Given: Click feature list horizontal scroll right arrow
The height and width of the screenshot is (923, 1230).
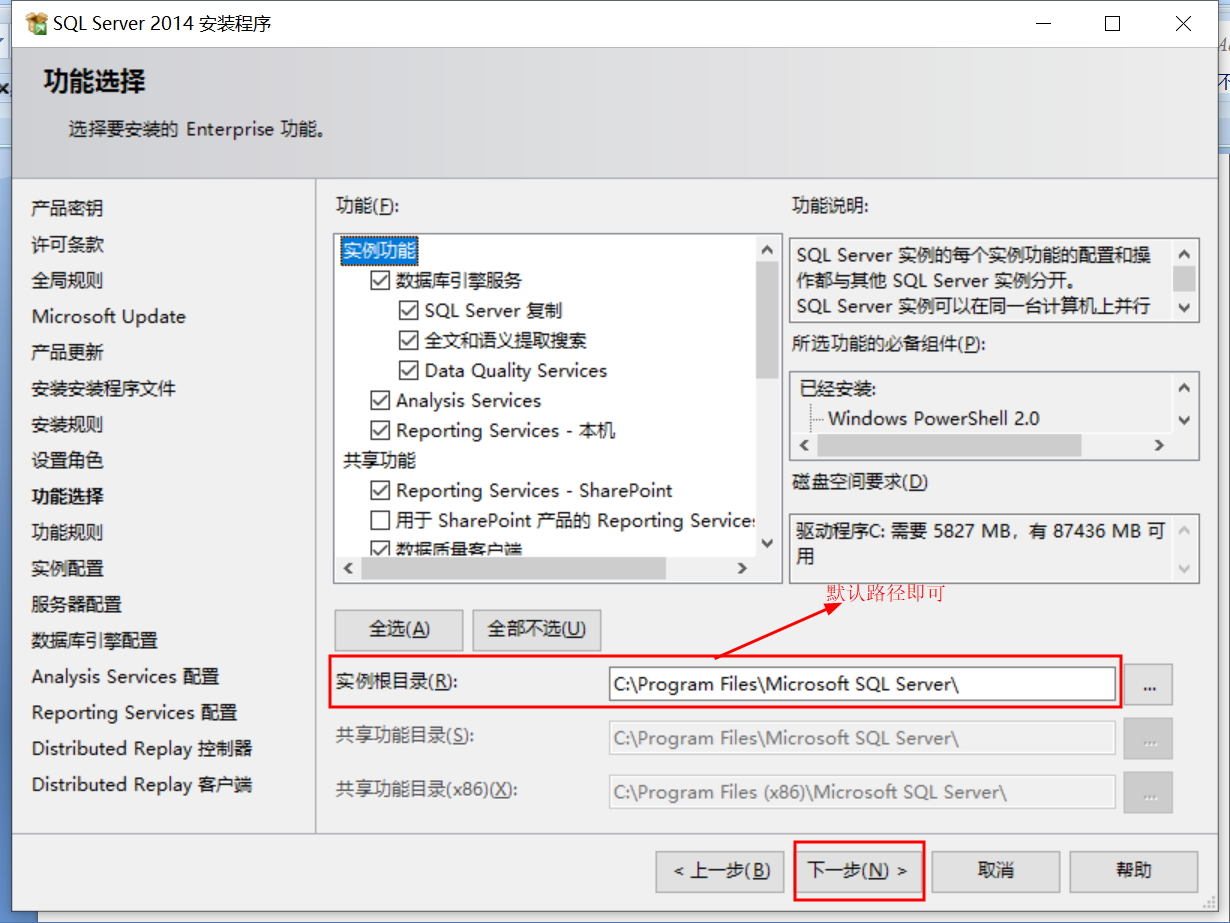Looking at the screenshot, I should pyautogui.click(x=742, y=568).
